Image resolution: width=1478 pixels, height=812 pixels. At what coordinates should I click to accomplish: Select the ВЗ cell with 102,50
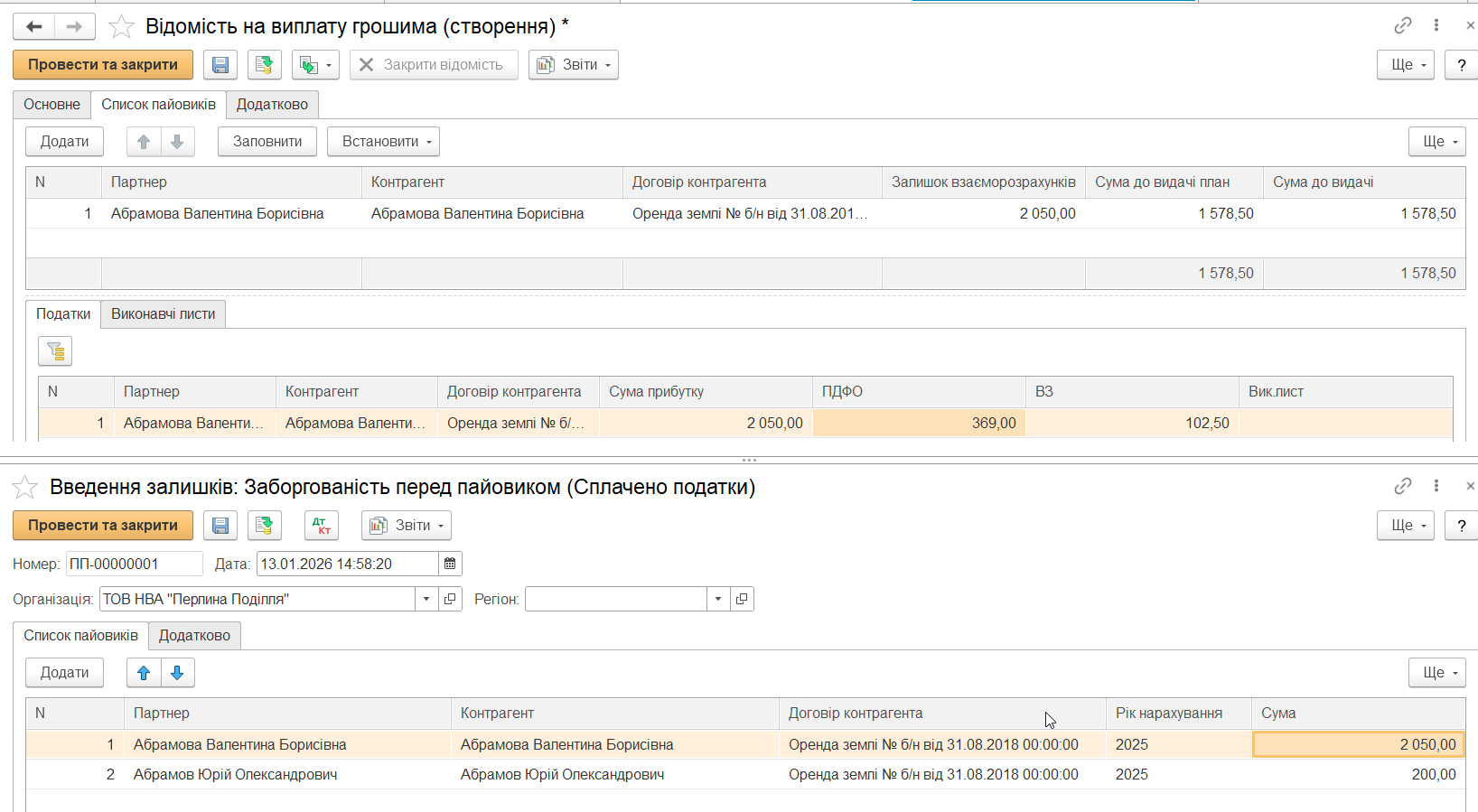(1132, 423)
